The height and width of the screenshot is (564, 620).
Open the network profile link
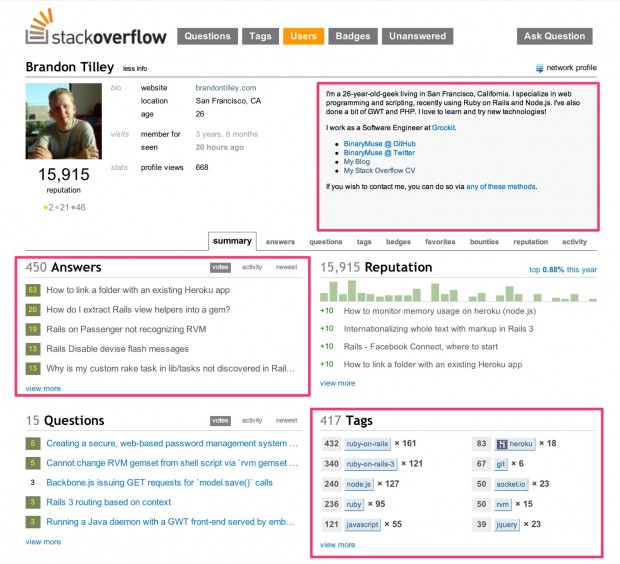[x=571, y=68]
